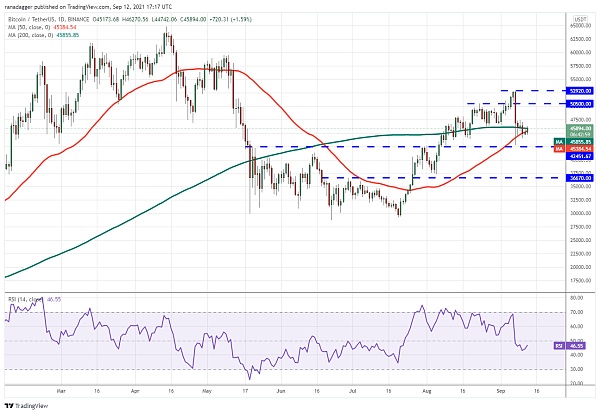The height and width of the screenshot is (414, 600).
Task: Click the May date on time axis
Action: pos(207,391)
